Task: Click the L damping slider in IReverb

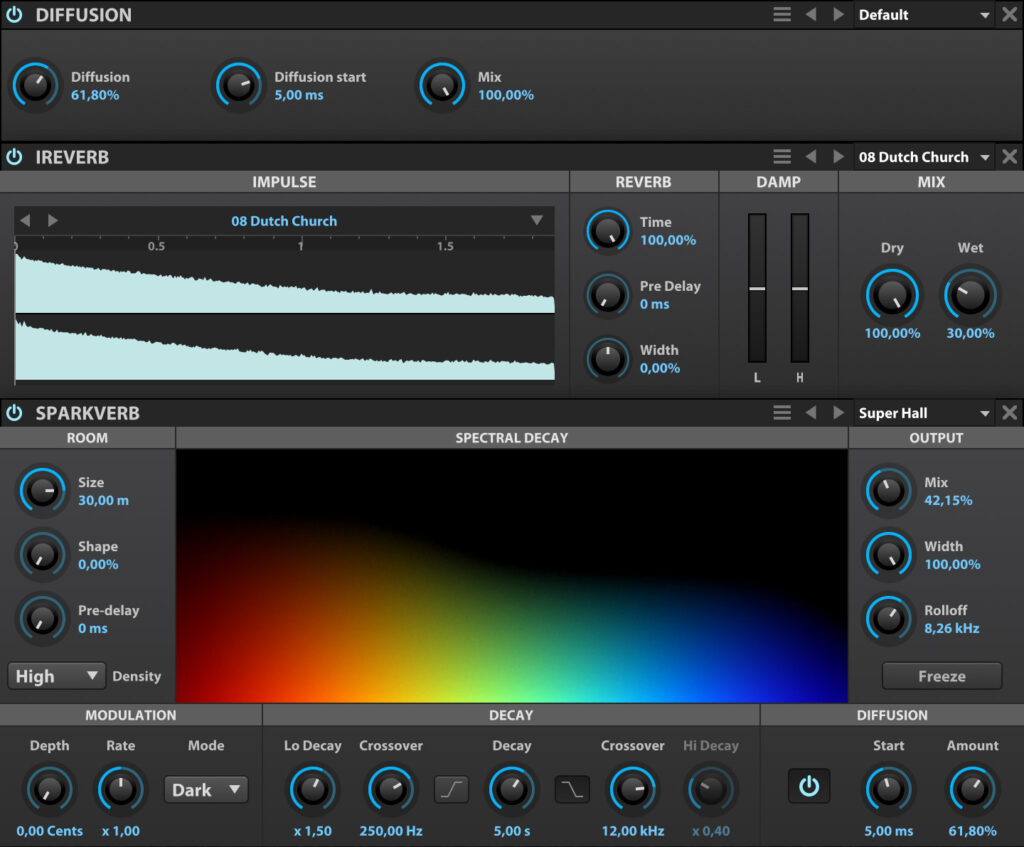Action: coord(757,288)
